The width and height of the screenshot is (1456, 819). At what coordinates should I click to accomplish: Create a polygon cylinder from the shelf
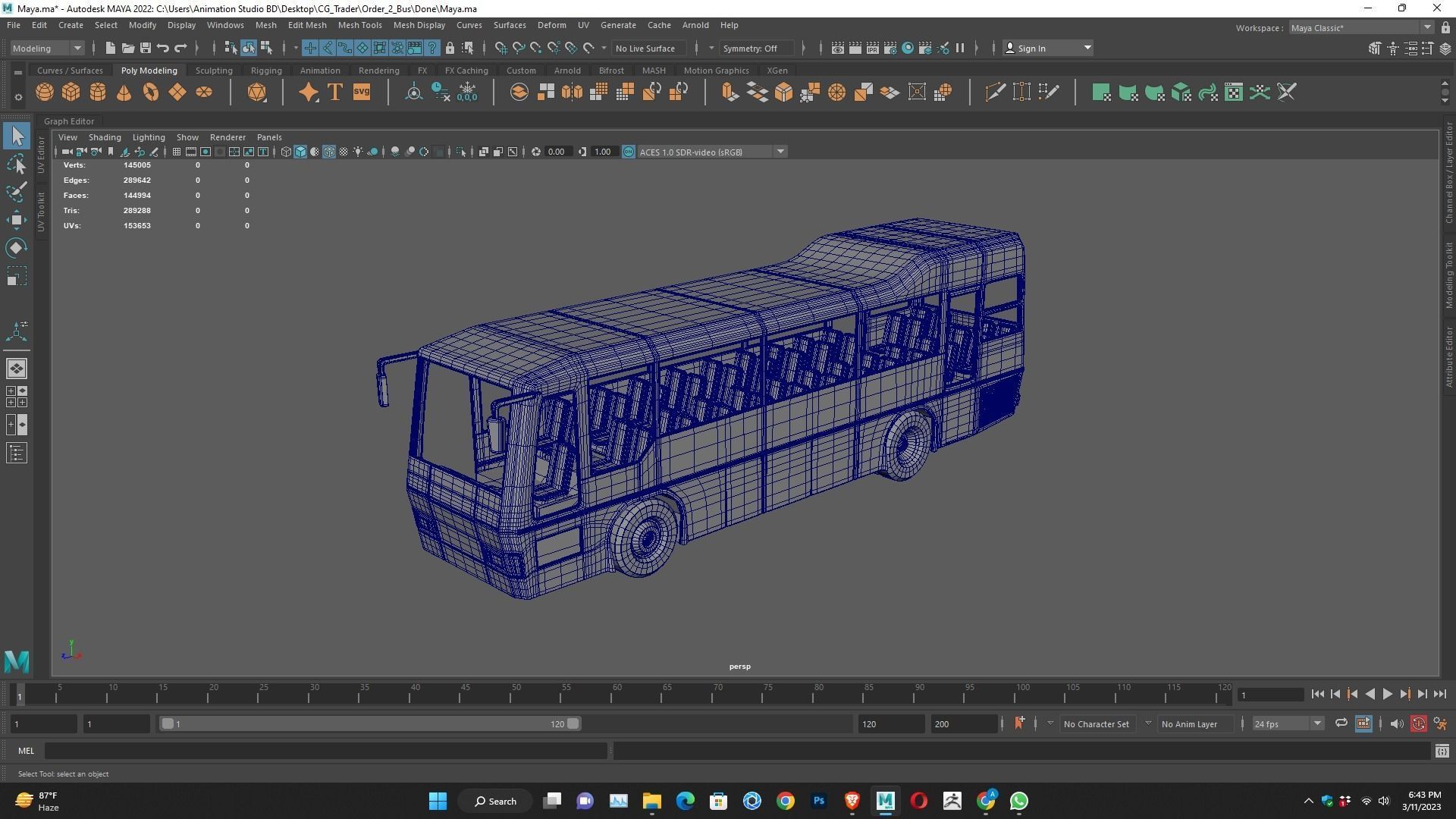97,93
